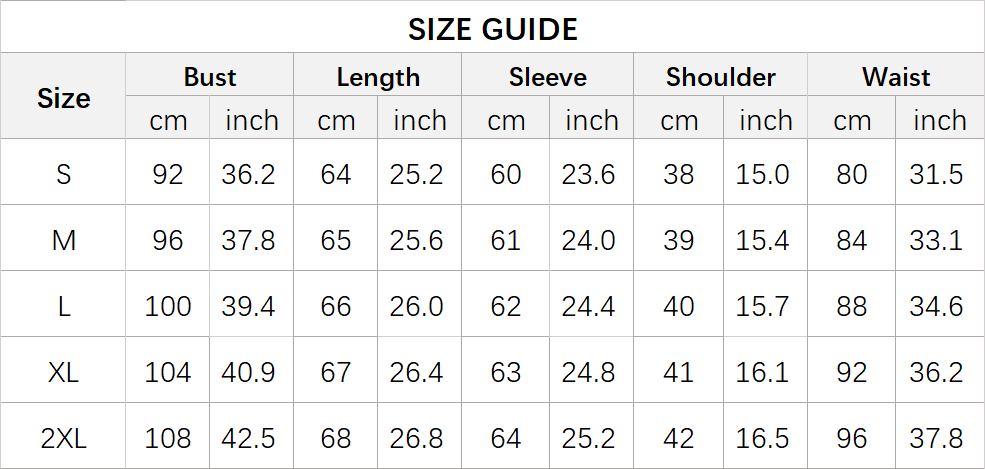The image size is (985, 469).
Task: Select length inch value 26.4
Action: tap(416, 372)
